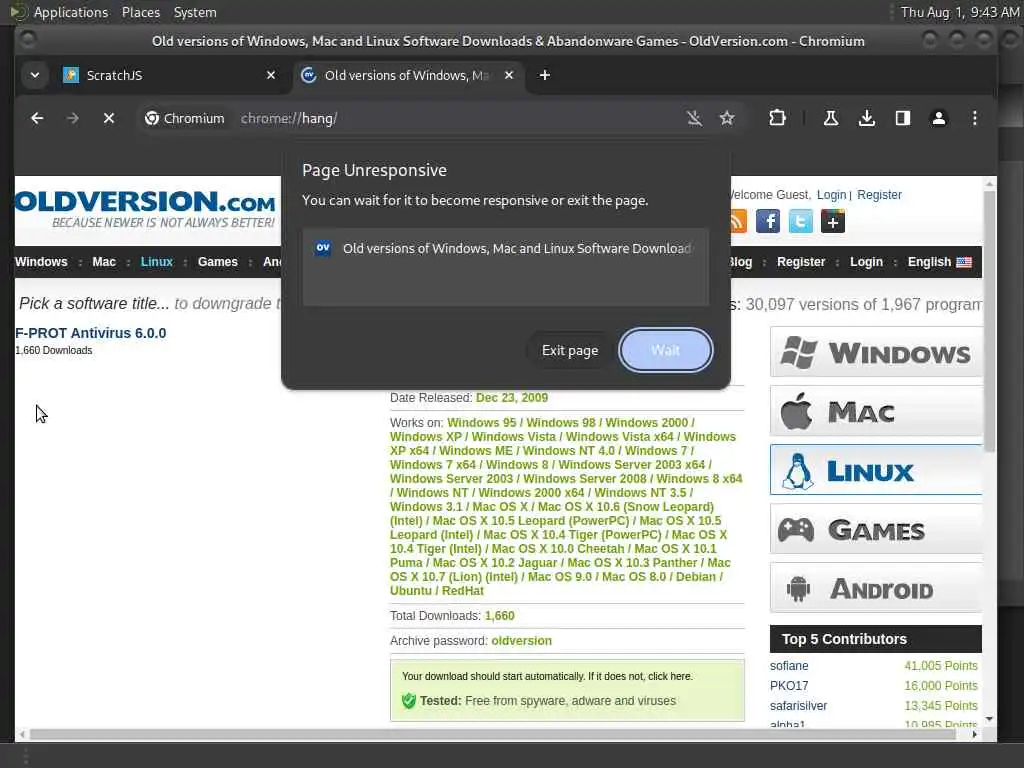Click the clock showing Thu Aug 1
The height and width of the screenshot is (768, 1024).
click(959, 12)
